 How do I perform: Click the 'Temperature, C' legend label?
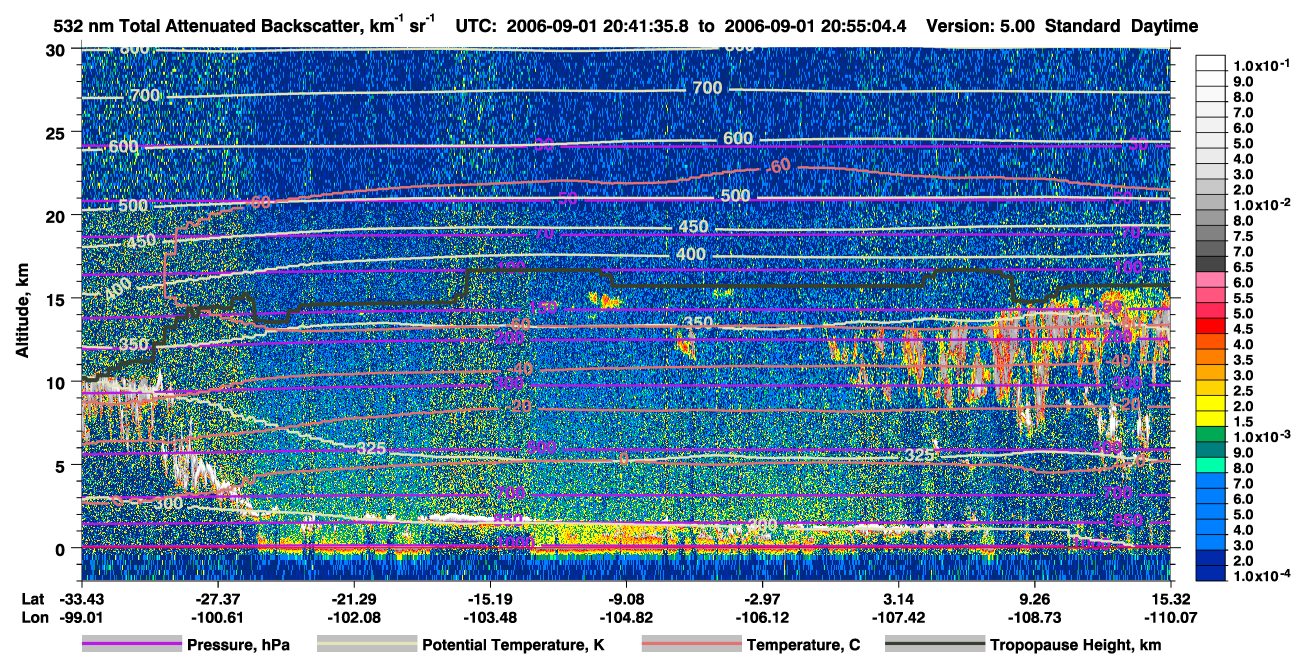pos(803,645)
